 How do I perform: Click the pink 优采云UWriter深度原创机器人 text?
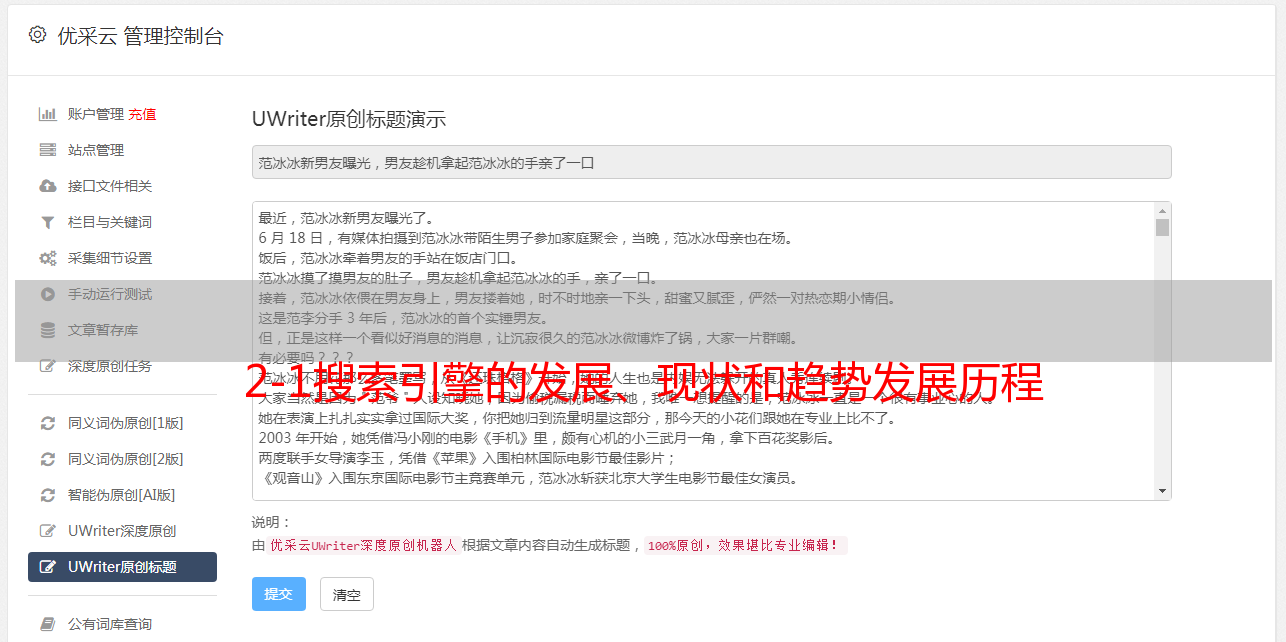click(363, 546)
